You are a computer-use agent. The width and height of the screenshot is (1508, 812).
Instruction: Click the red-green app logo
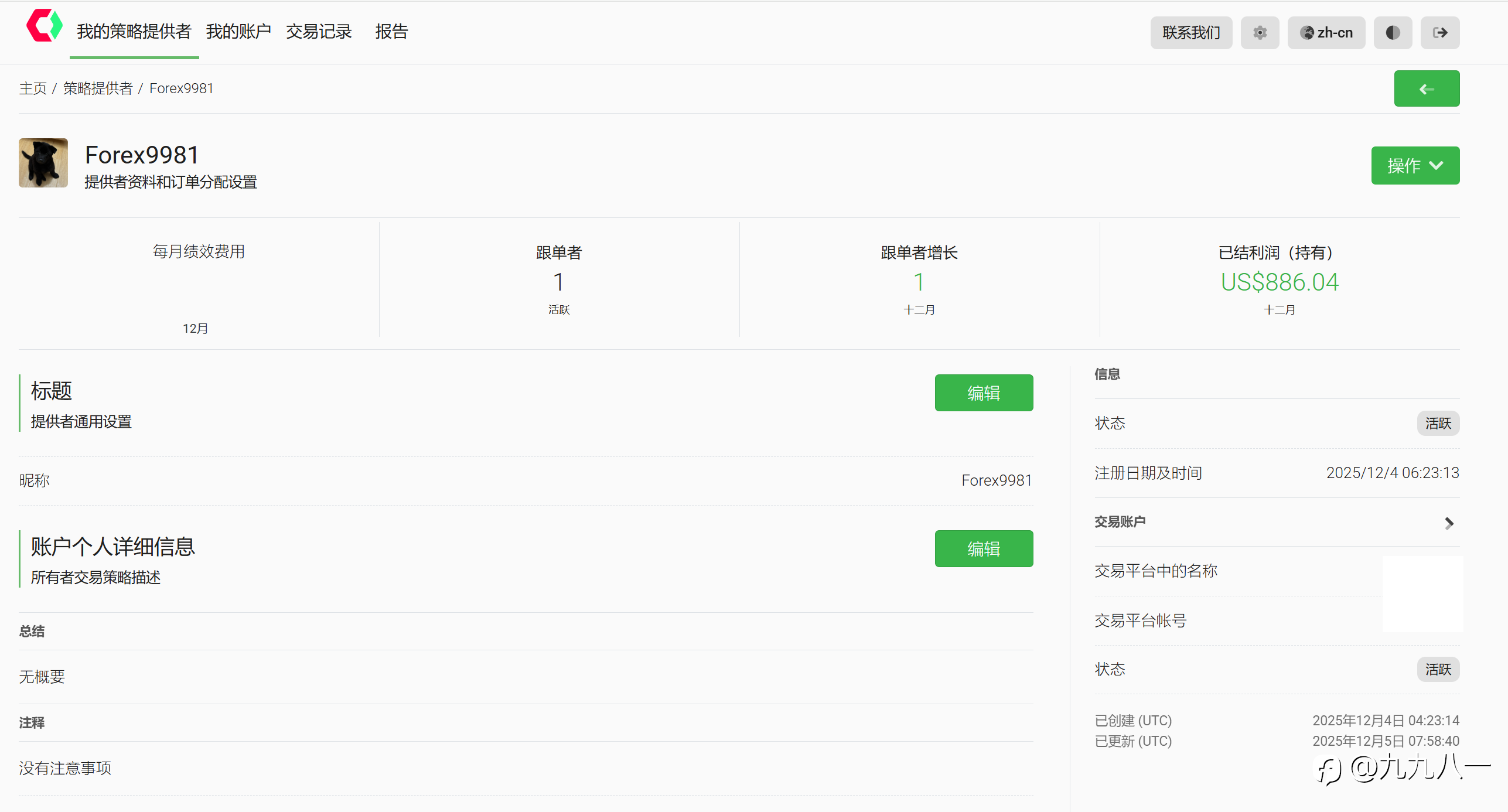pos(44,26)
